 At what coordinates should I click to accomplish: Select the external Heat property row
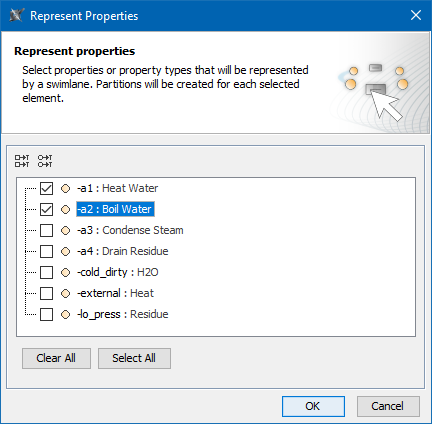click(115, 293)
